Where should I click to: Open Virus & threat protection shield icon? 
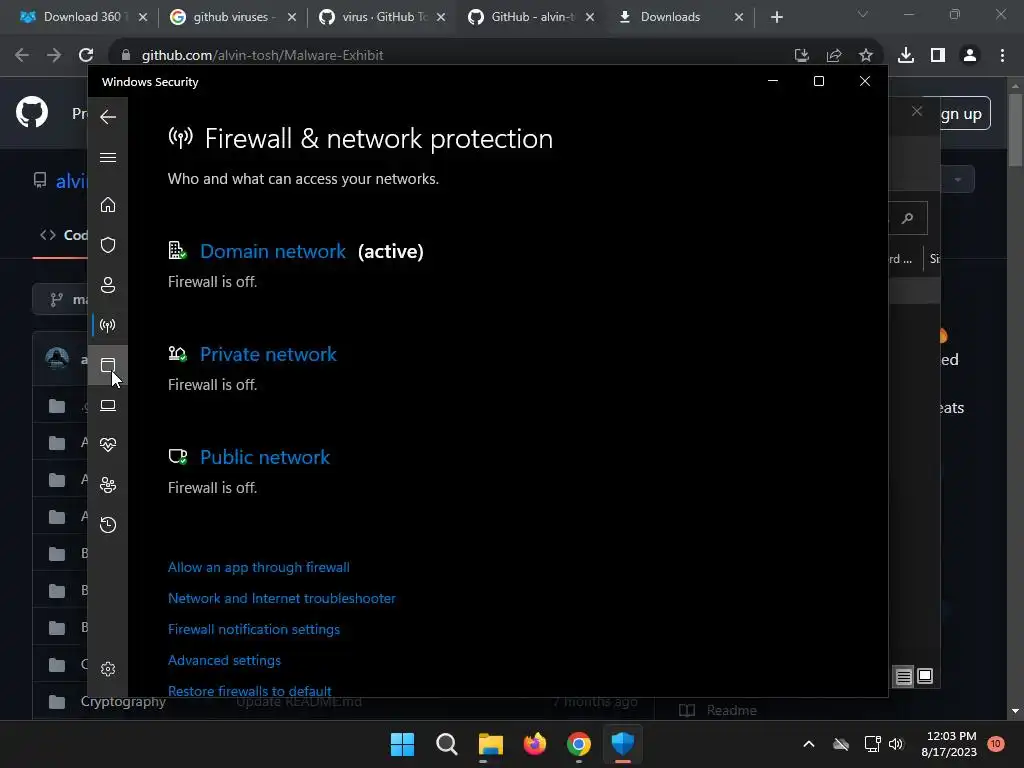(108, 245)
